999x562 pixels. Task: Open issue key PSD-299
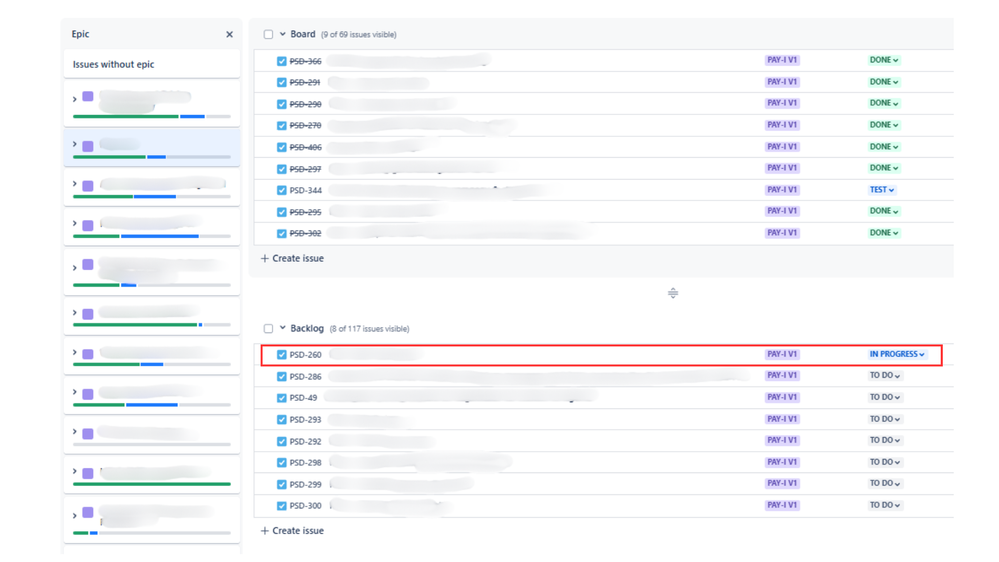click(x=305, y=484)
